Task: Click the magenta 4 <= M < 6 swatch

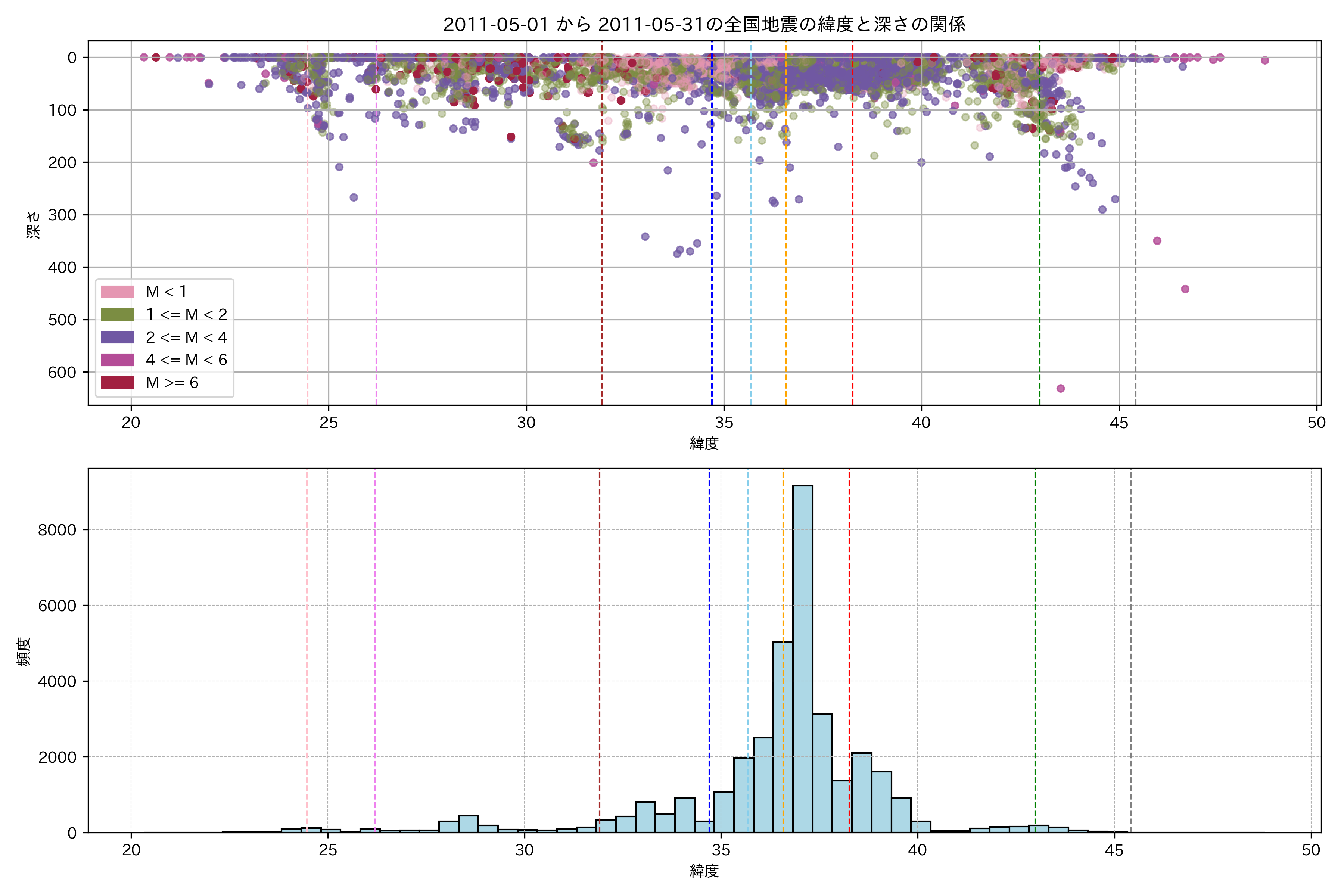Action: click(x=117, y=360)
